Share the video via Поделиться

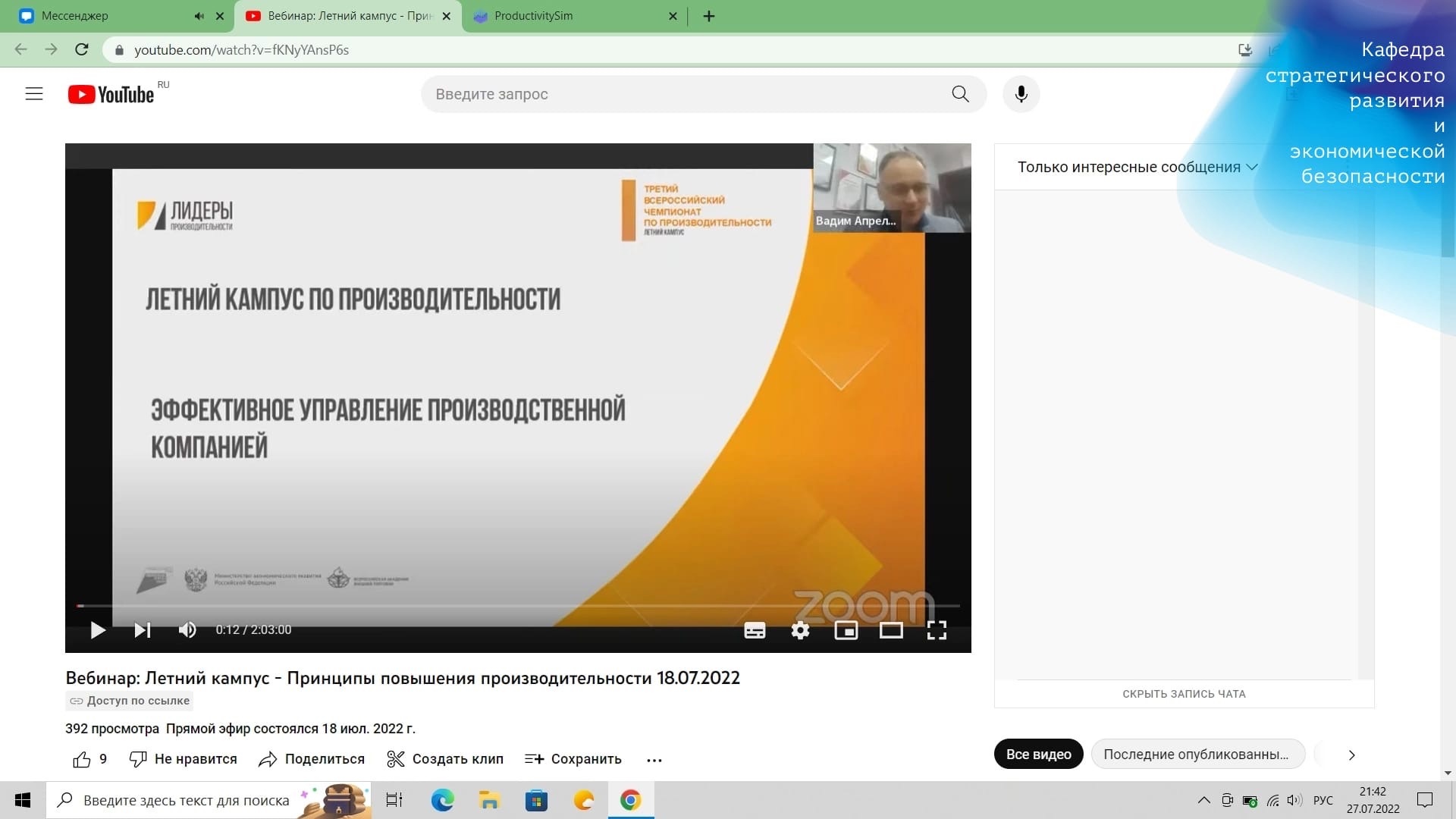[x=312, y=759]
